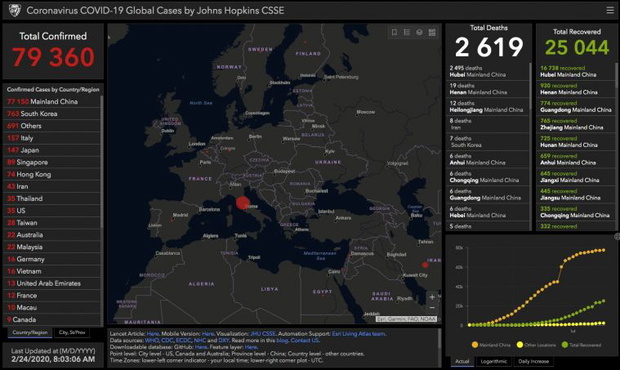
Task: Open the JHU CSSE visualization link
Action: pos(263,334)
